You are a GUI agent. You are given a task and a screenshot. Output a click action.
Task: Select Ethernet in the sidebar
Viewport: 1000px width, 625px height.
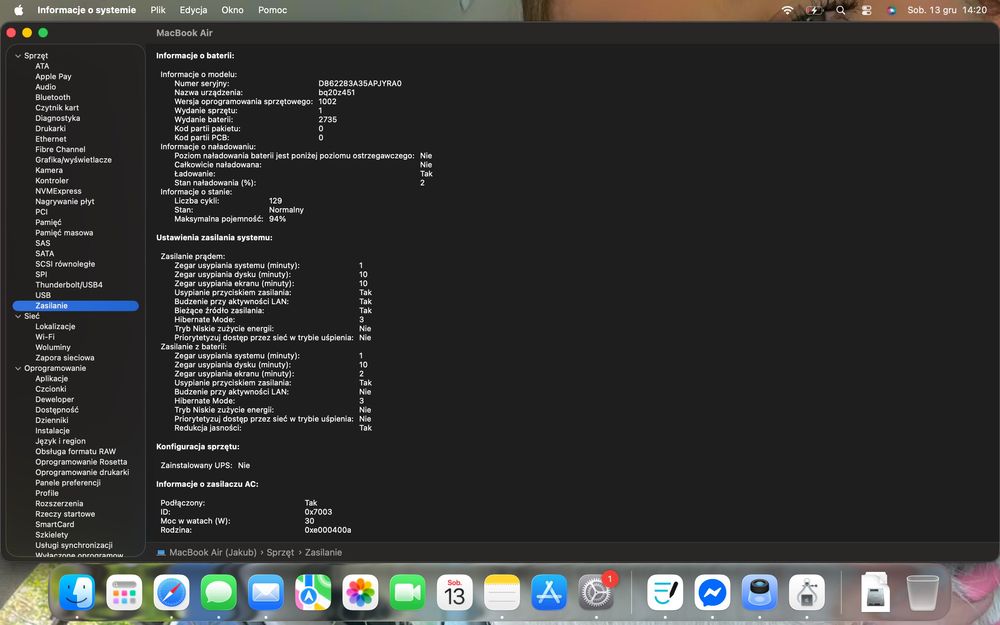(51, 139)
